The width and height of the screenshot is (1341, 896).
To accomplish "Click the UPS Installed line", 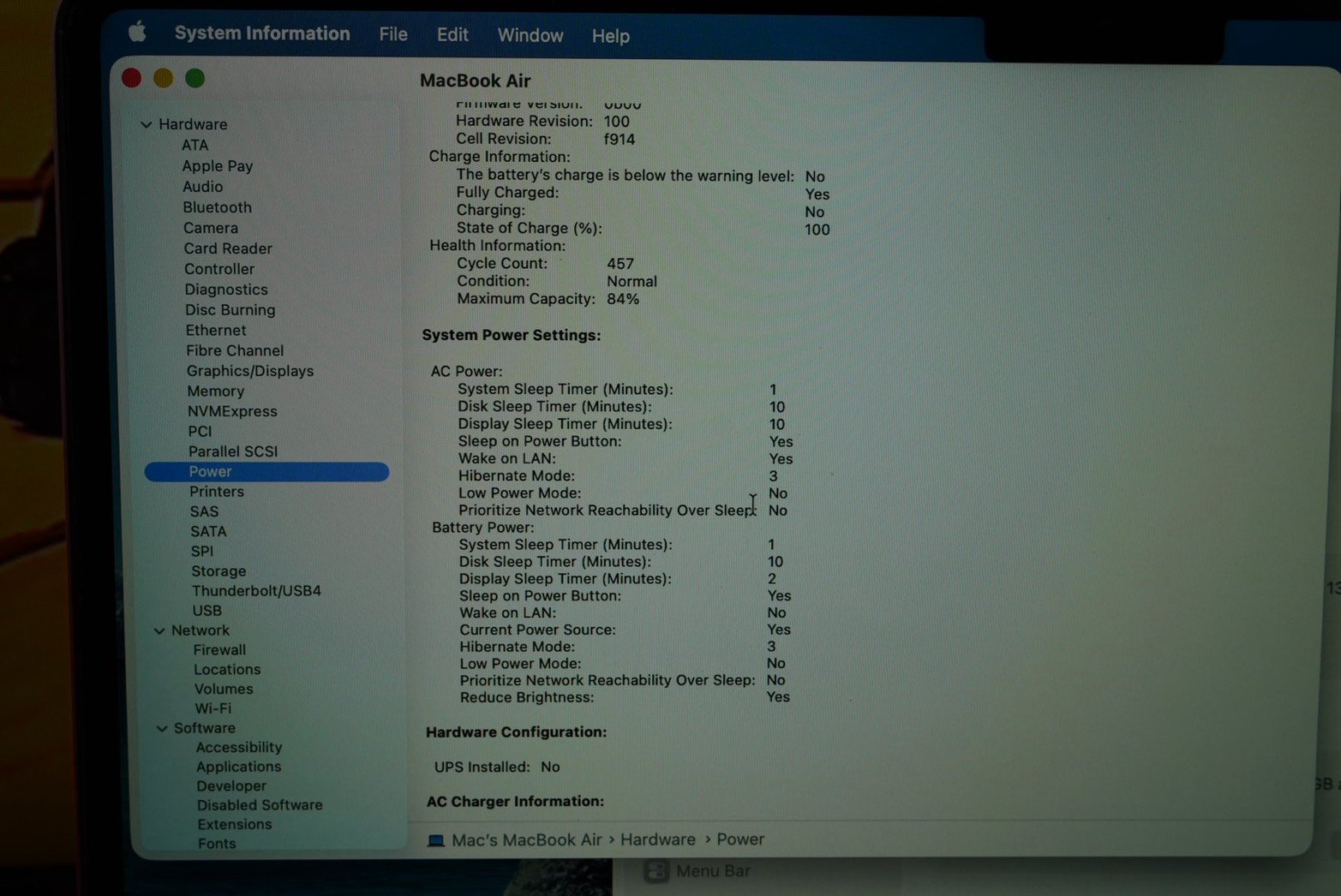I will click(497, 767).
